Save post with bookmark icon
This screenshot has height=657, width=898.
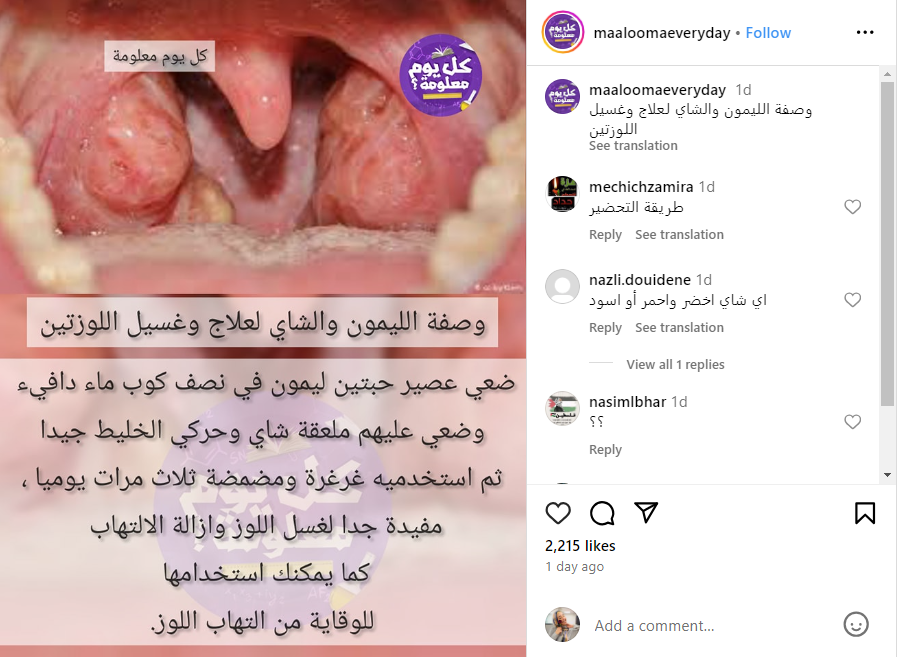pos(865,513)
